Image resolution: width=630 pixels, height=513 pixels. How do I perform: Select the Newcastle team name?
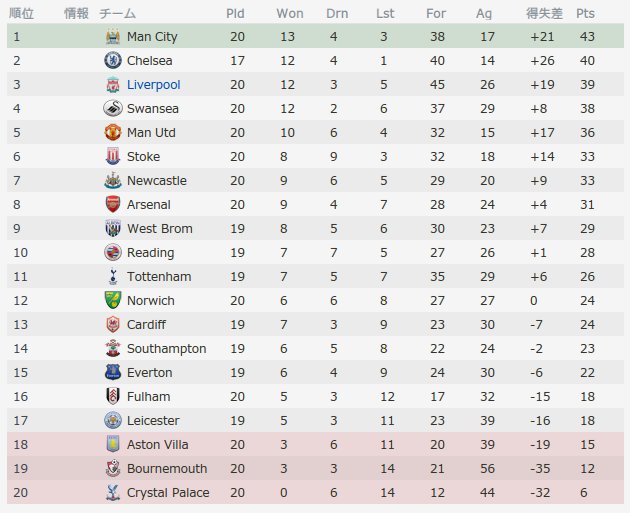pos(157,181)
